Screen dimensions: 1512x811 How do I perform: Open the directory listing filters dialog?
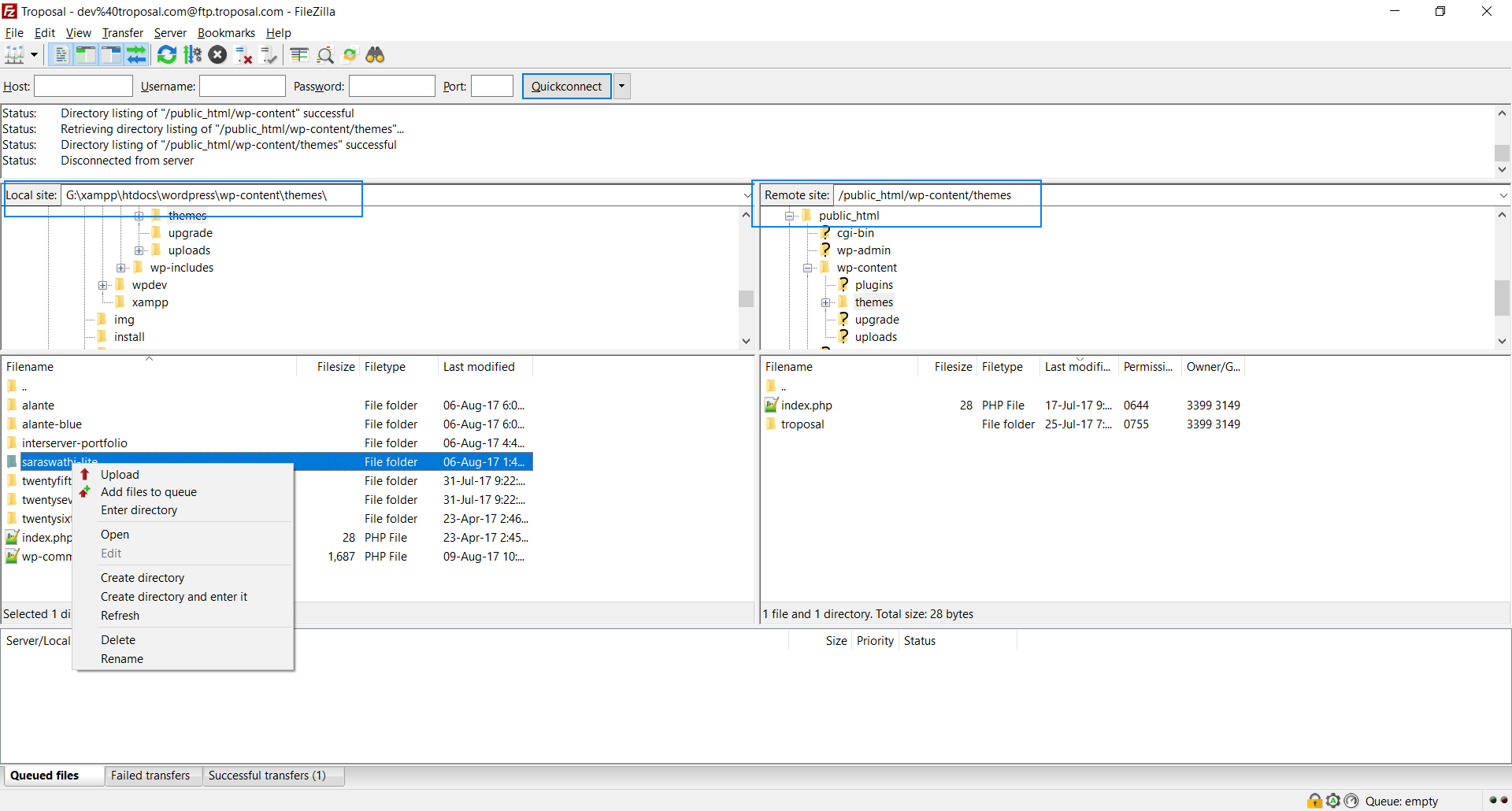coord(299,54)
